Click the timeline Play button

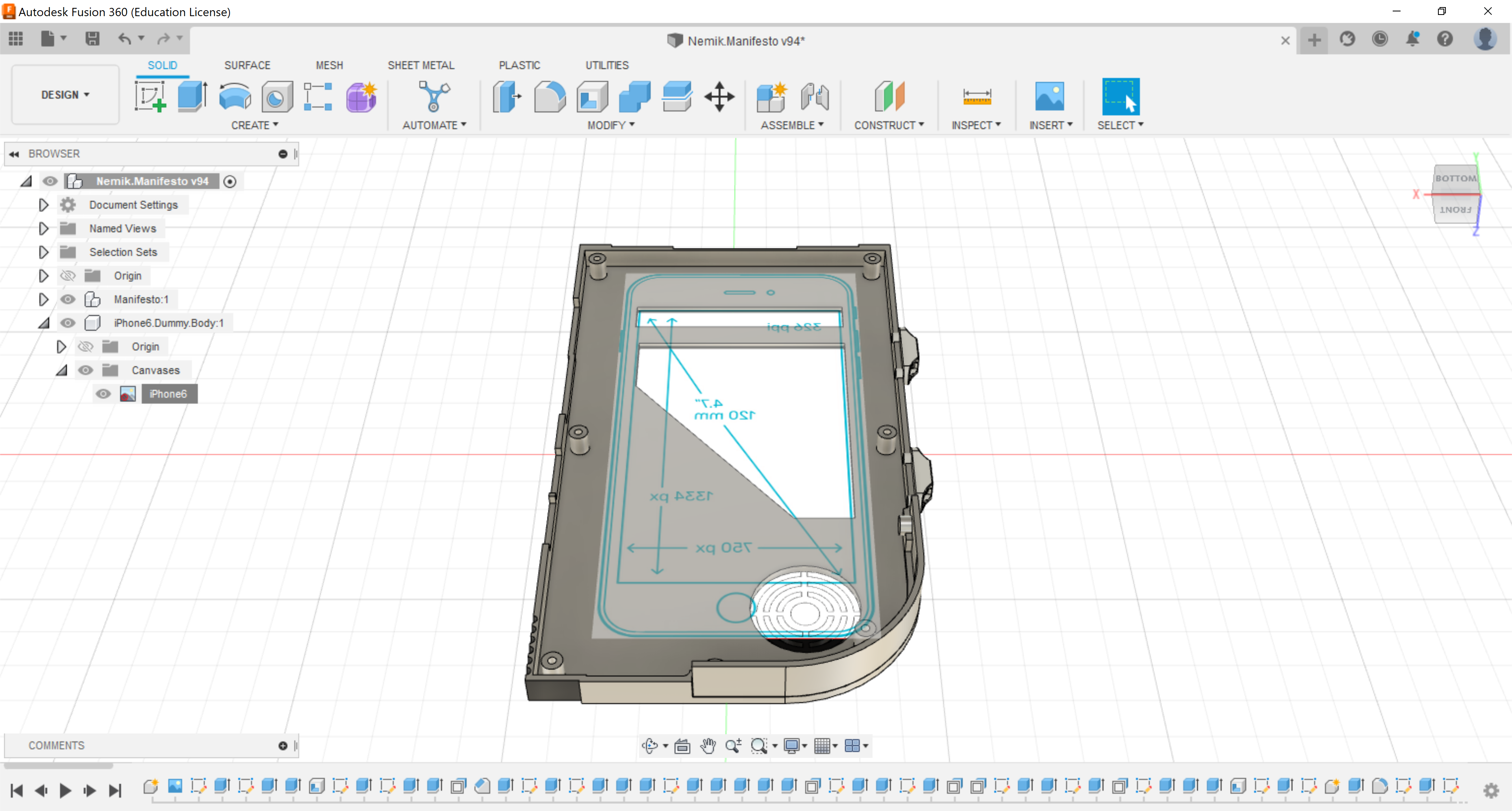click(65, 791)
